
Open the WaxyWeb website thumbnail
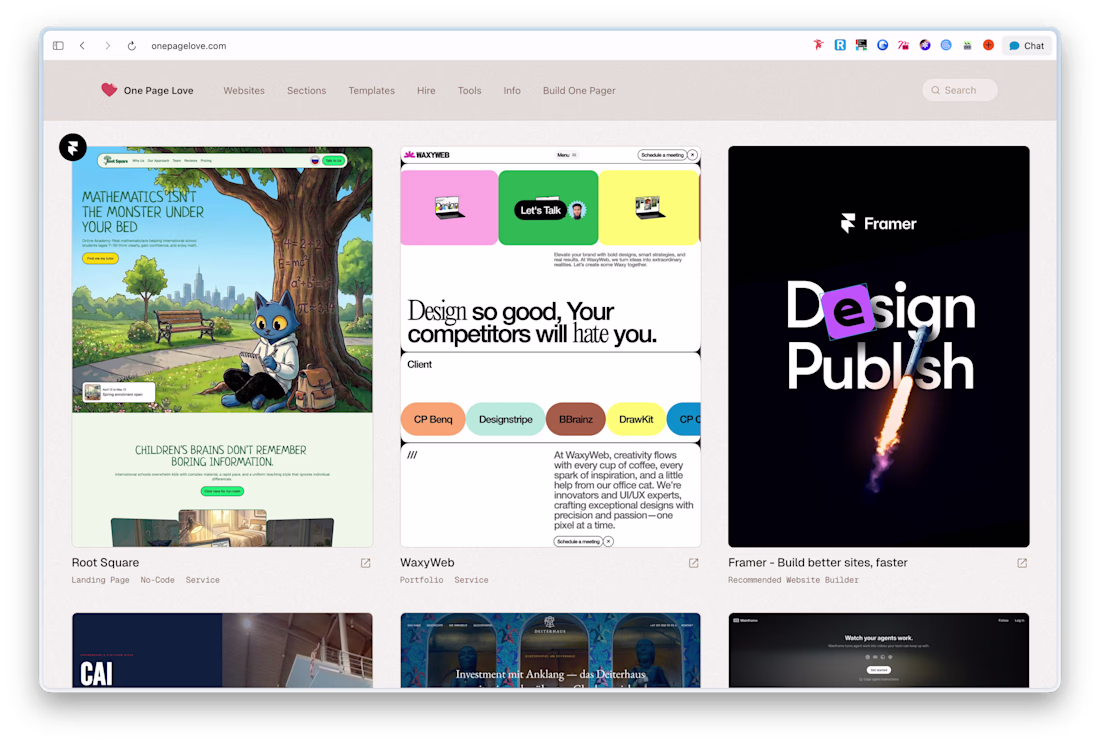coord(551,346)
